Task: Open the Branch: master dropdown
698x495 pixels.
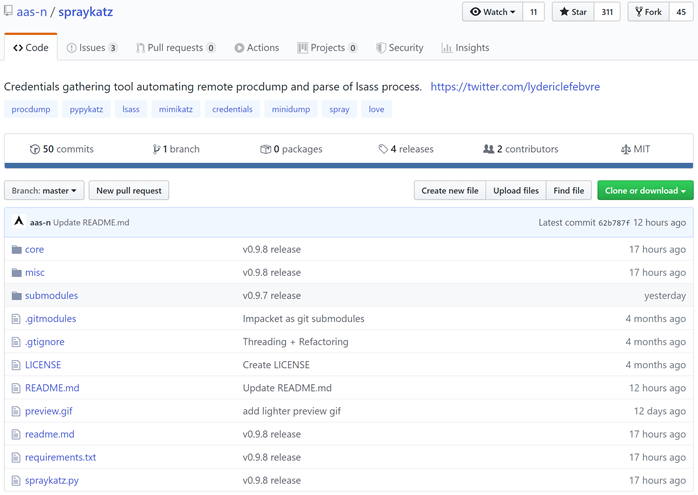Action: coord(44,191)
